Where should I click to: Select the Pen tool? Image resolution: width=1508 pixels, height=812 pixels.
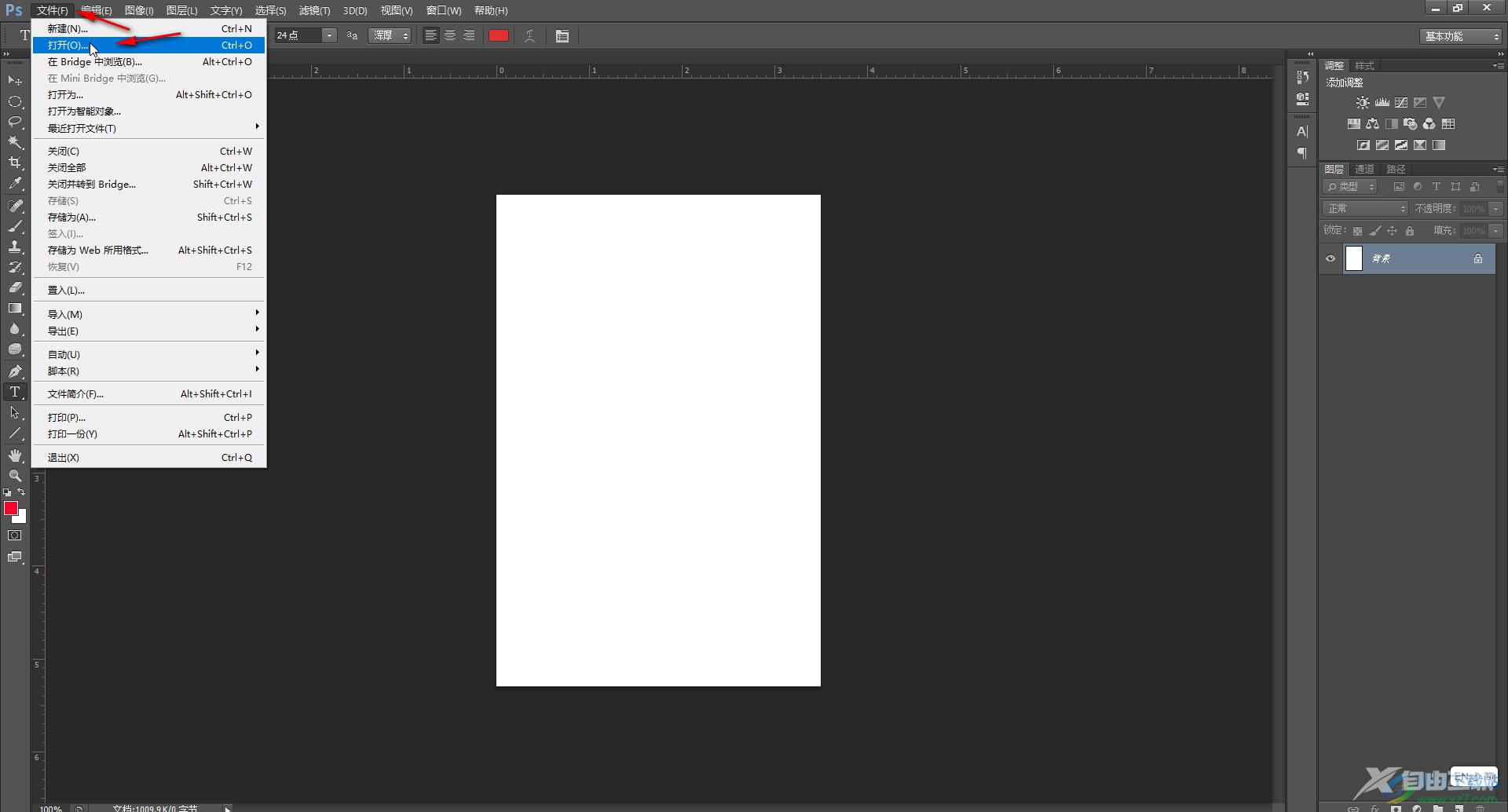[15, 371]
